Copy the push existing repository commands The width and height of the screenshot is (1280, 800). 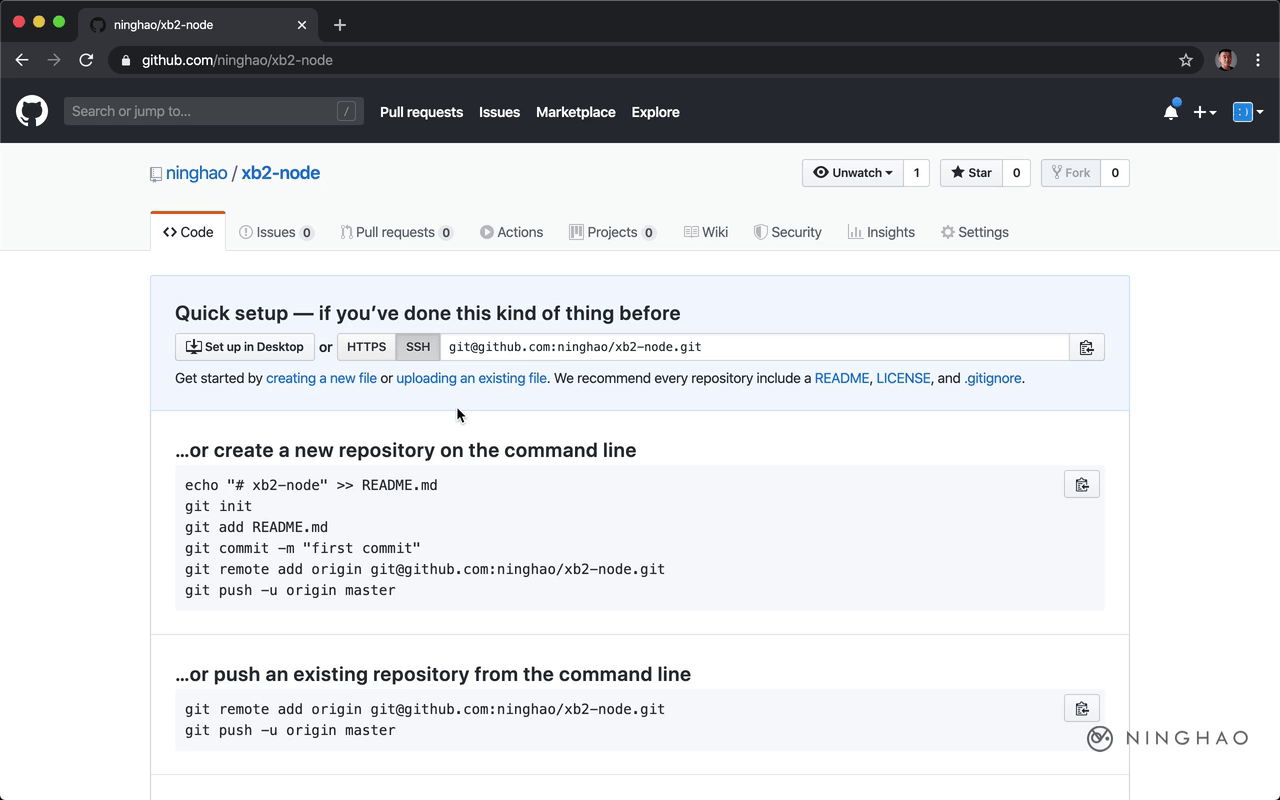[1081, 709]
